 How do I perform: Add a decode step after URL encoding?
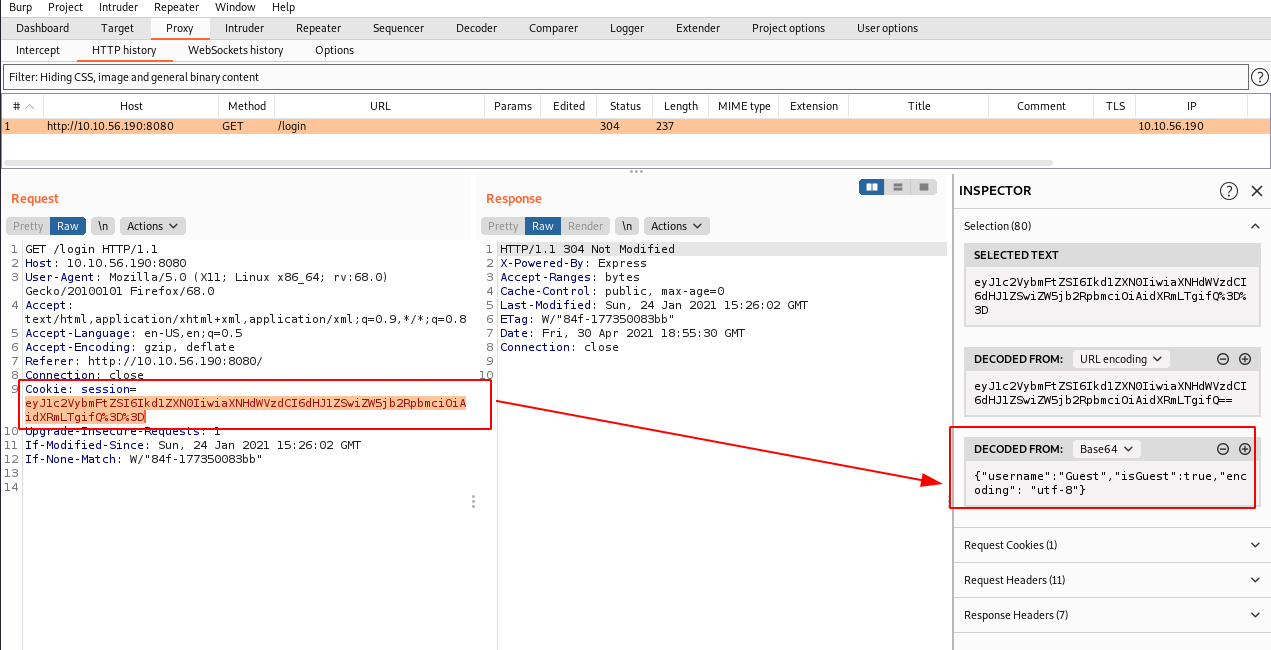pyautogui.click(x=1245, y=359)
